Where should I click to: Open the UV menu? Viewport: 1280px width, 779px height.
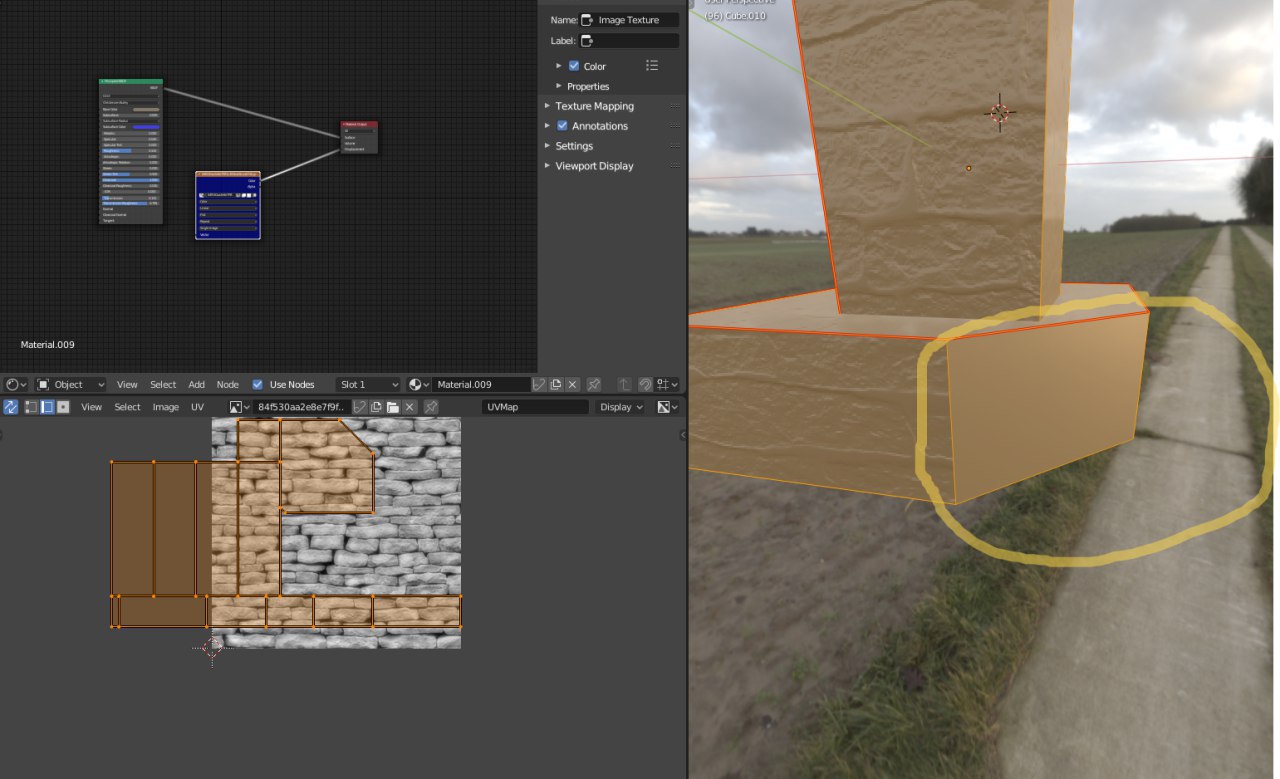click(198, 407)
